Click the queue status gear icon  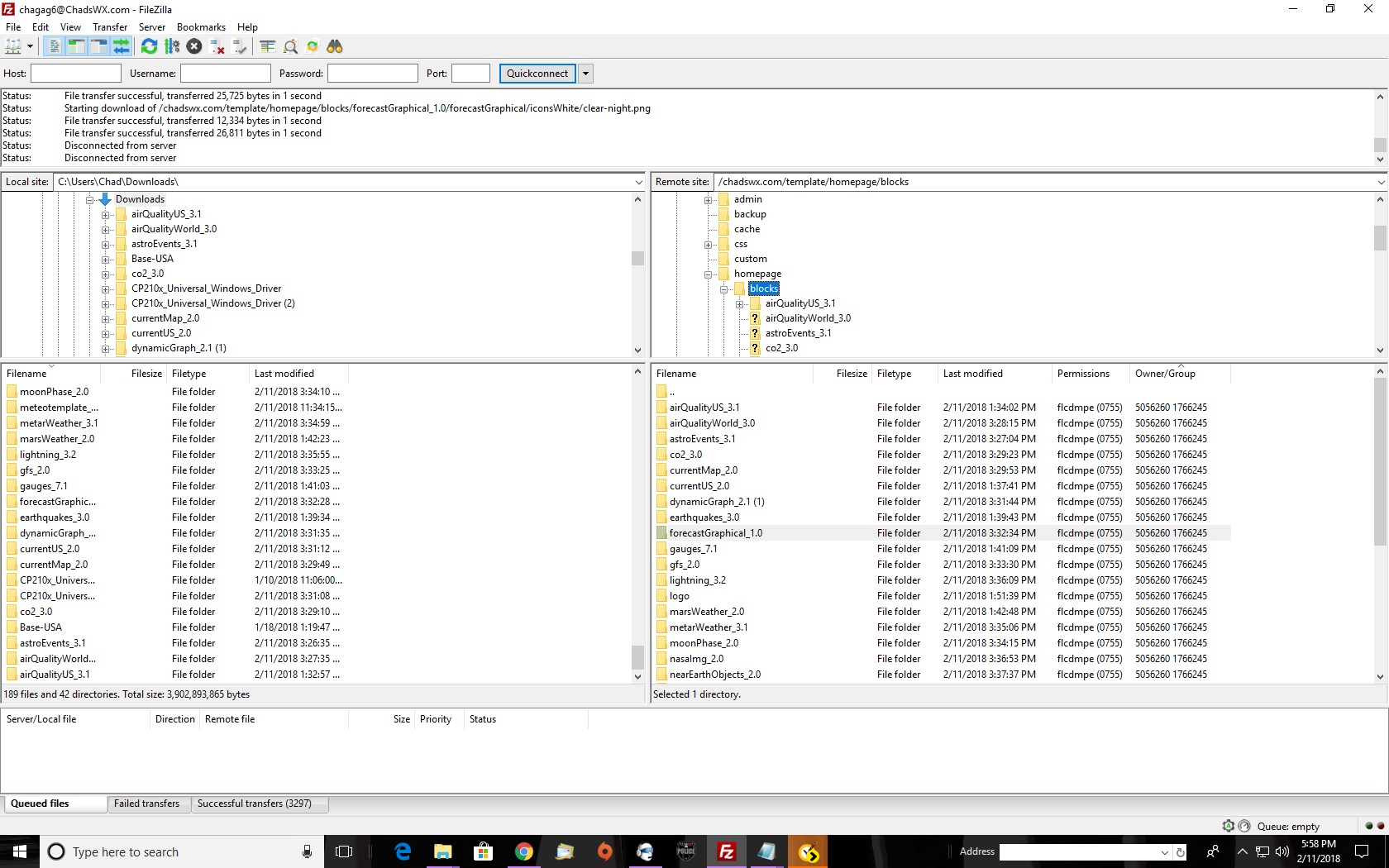tap(1229, 826)
